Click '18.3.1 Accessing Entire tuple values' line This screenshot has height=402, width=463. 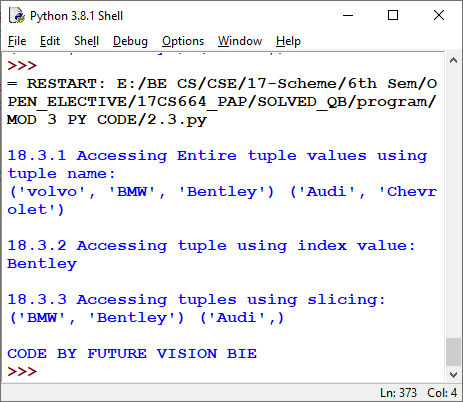point(217,156)
